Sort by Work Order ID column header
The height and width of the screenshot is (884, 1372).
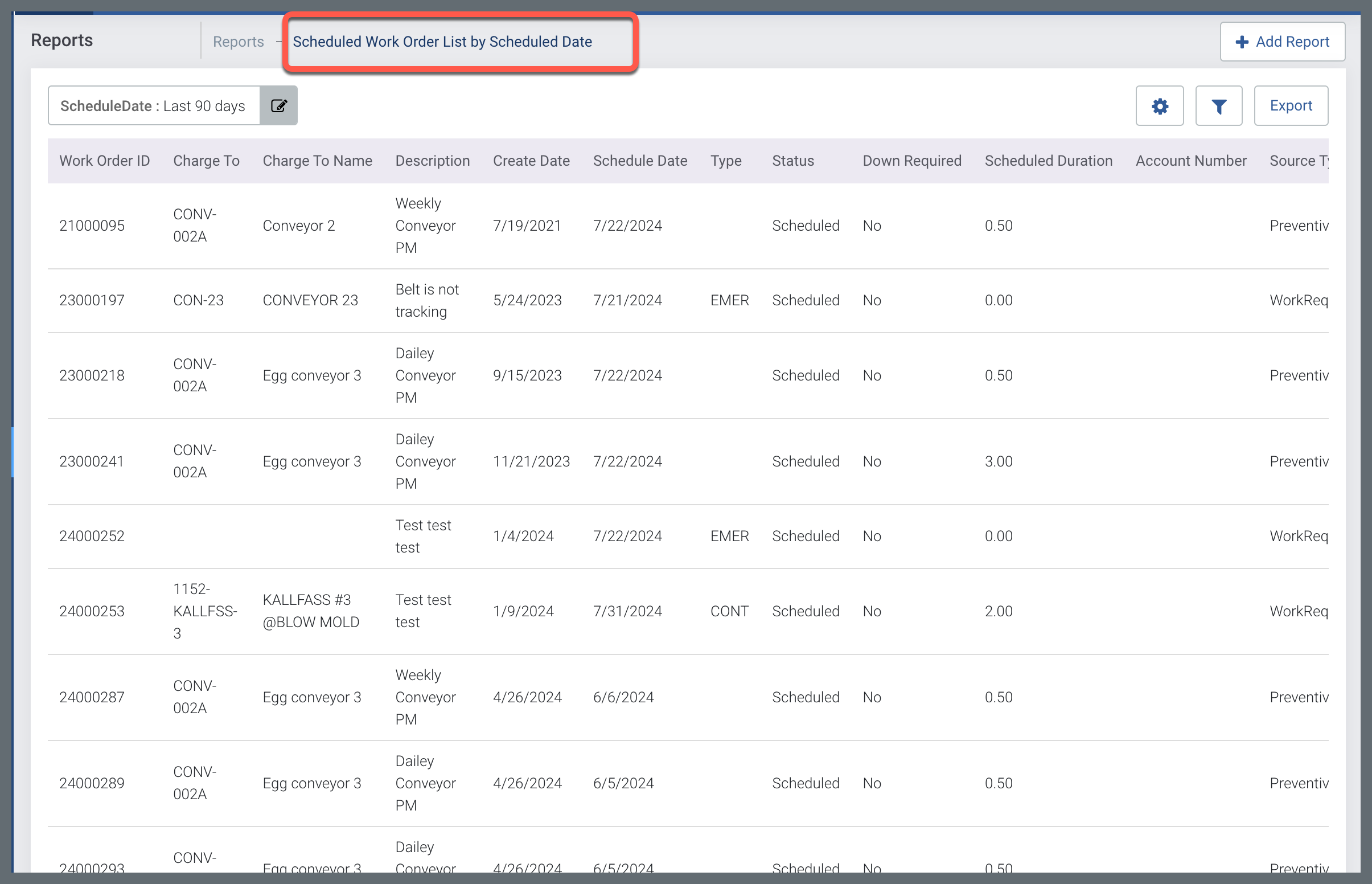click(104, 161)
